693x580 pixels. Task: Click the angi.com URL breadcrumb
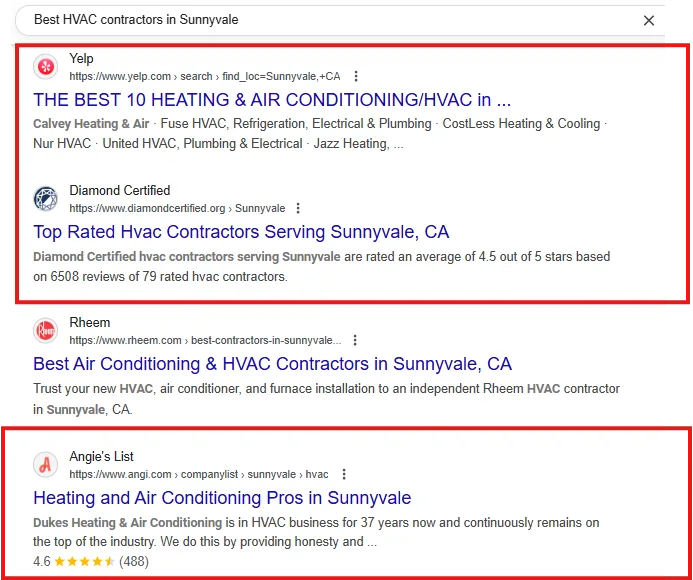click(x=198, y=474)
